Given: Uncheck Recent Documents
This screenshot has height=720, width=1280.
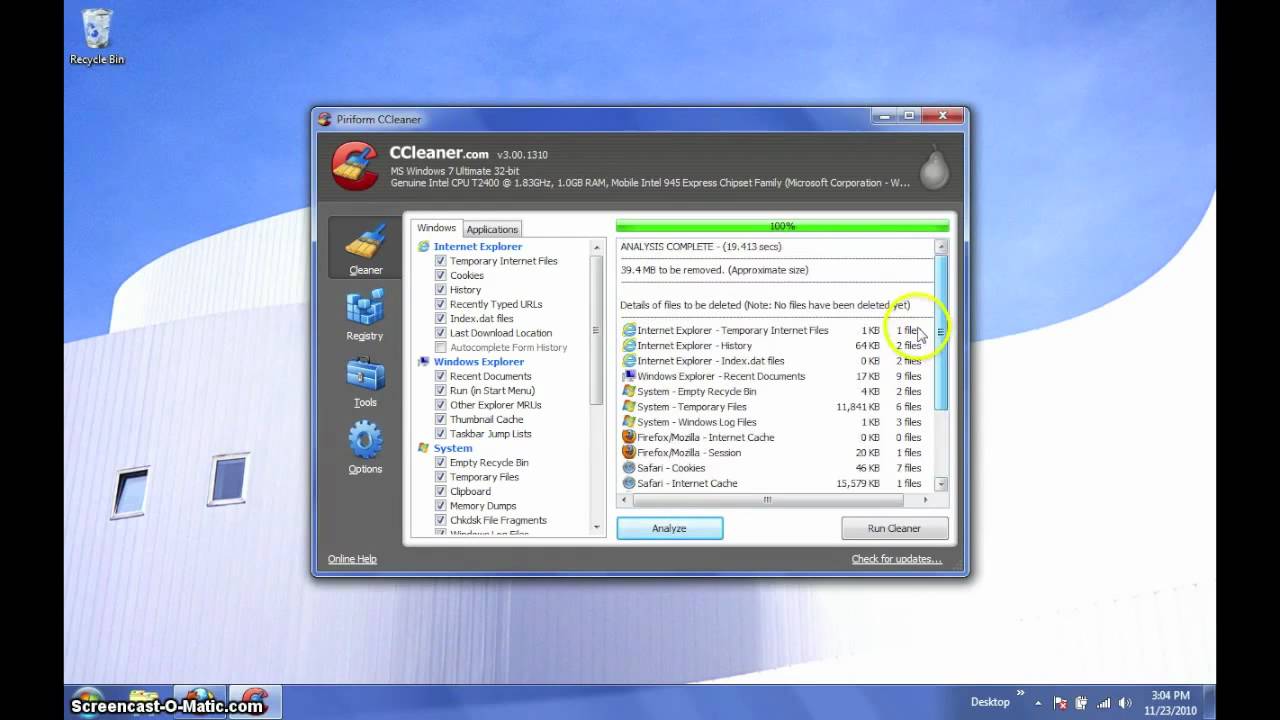Looking at the screenshot, I should tap(441, 376).
